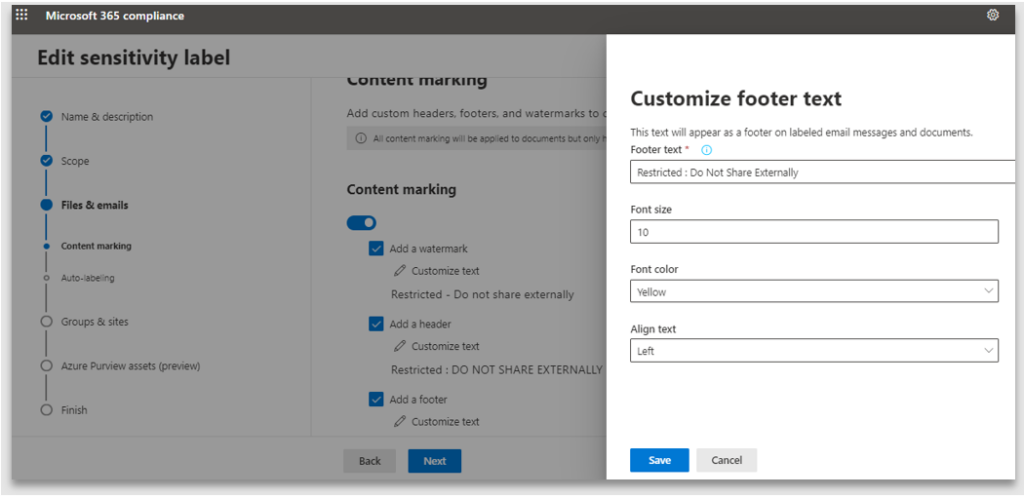The height and width of the screenshot is (498, 1024).
Task: Click the Footer text info icon
Action: 706,150
